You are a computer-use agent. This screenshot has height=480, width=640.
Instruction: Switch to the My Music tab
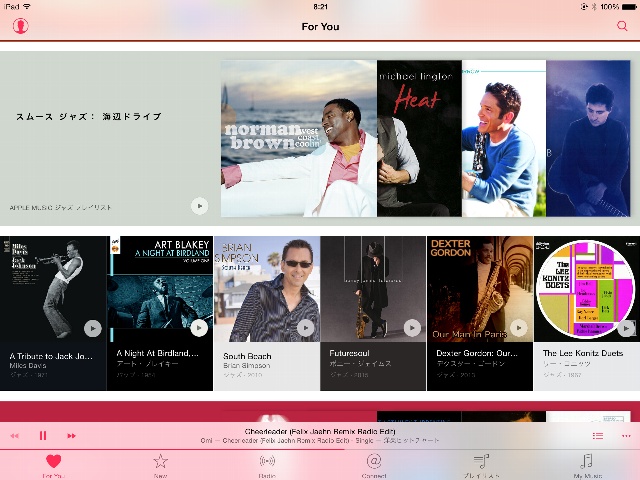[587, 465]
